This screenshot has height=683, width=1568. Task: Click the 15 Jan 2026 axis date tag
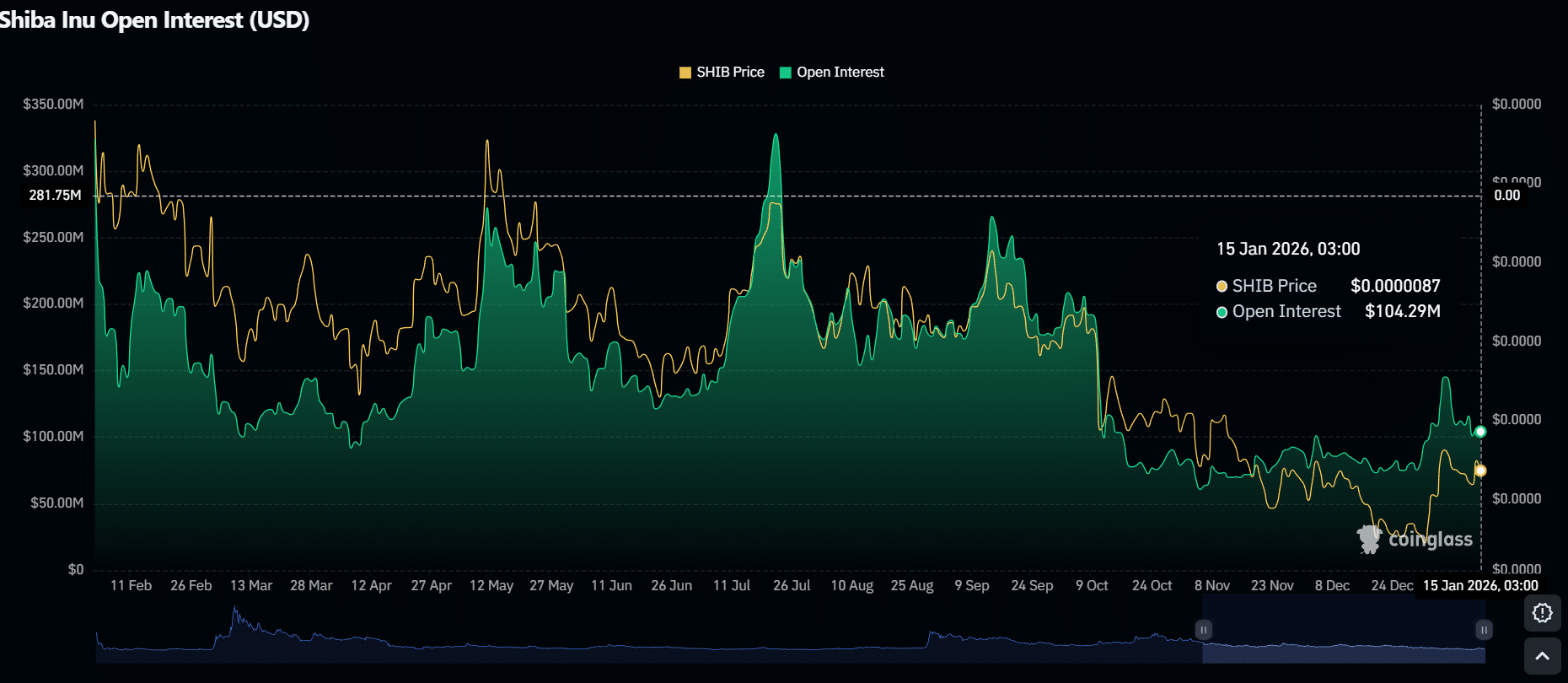coord(1480,585)
